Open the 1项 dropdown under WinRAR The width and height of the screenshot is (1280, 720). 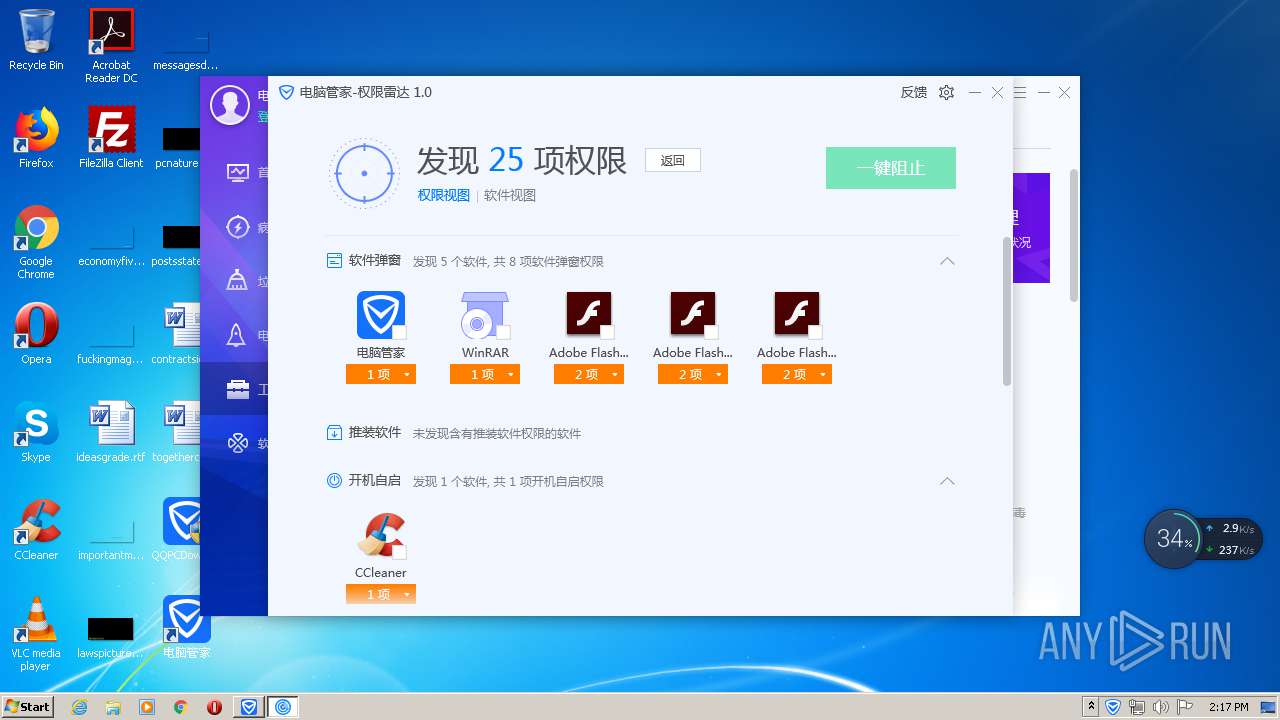tap(485, 374)
